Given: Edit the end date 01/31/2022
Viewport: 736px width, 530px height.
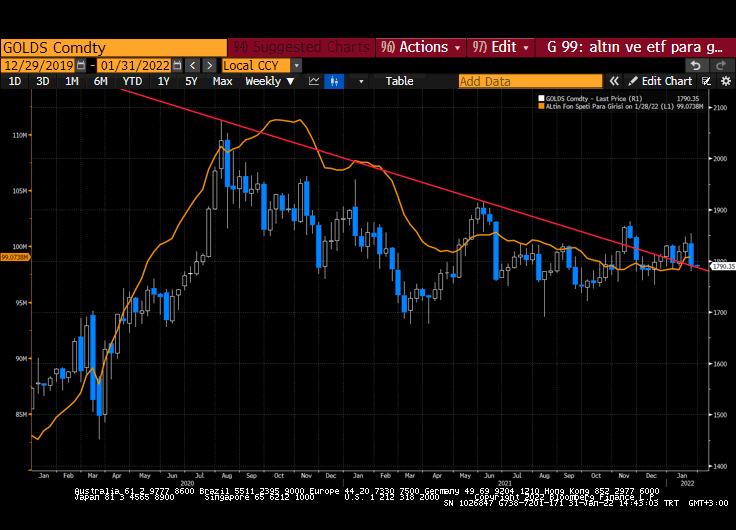Looking at the screenshot, I should point(135,66).
